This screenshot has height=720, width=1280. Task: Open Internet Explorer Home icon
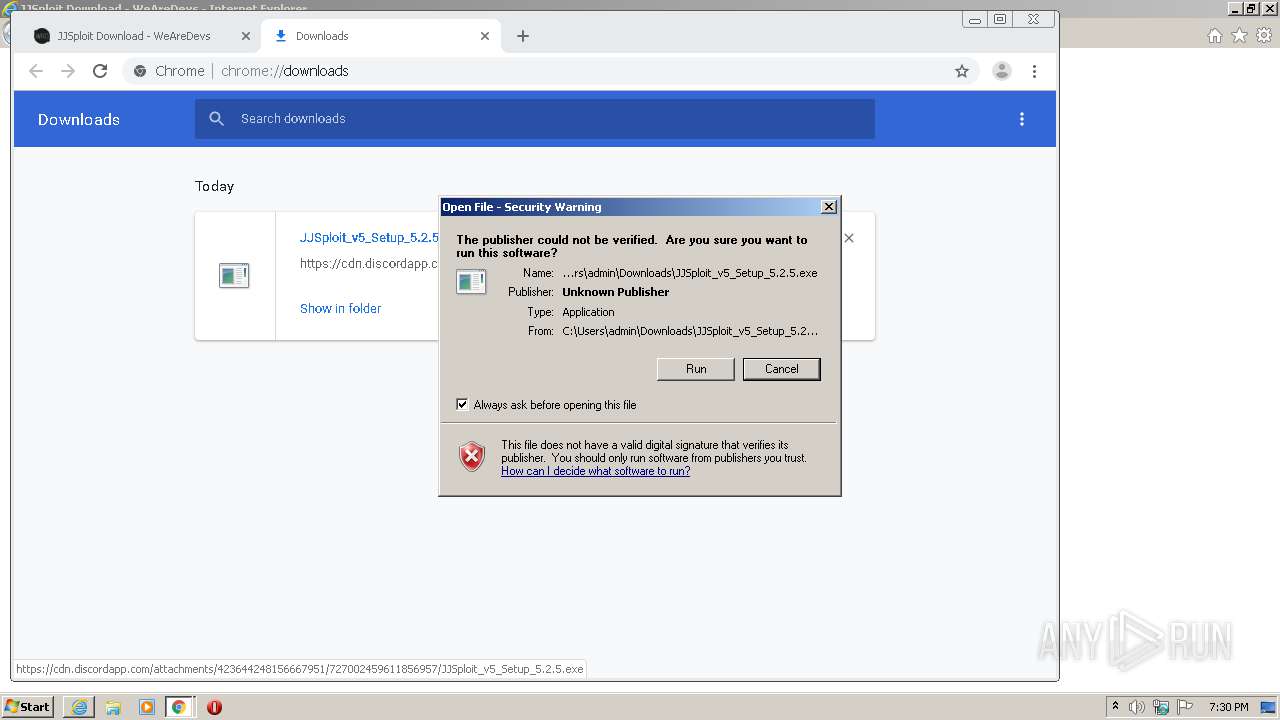coord(1214,36)
